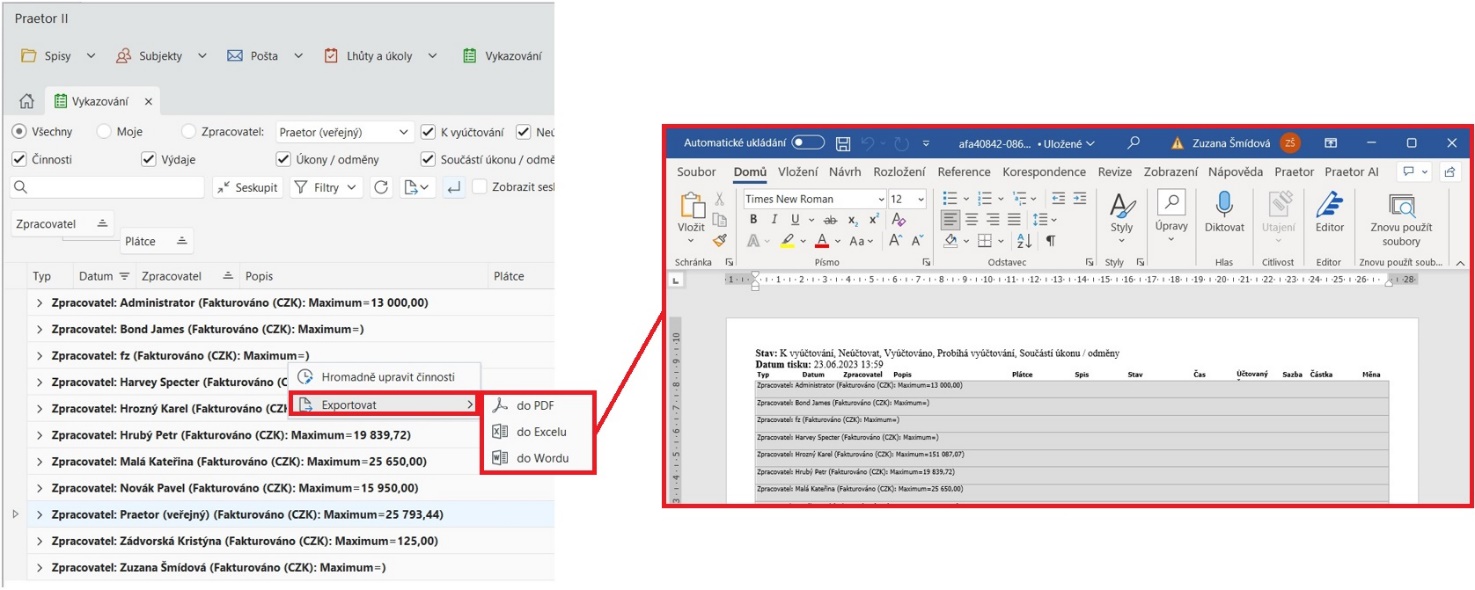Click the Seskupit button
Viewport: 1475px width, 590px height.
[x=248, y=187]
